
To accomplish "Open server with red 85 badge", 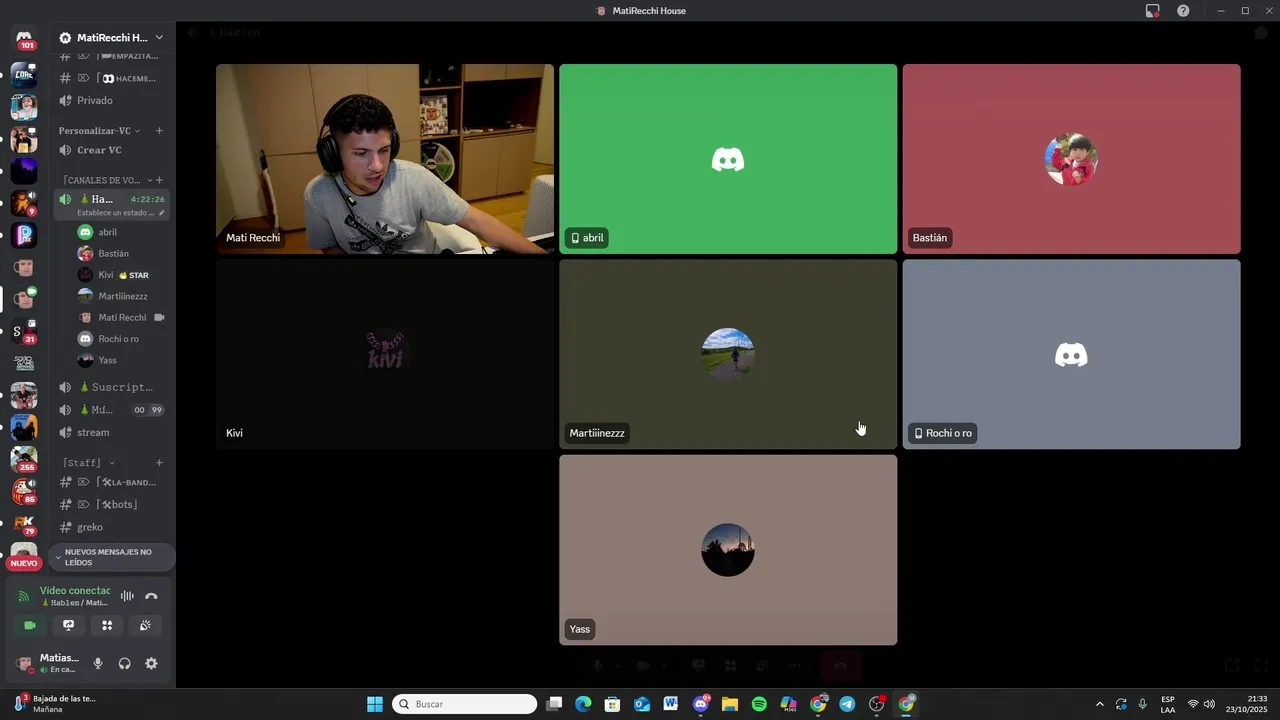I will coord(24,491).
